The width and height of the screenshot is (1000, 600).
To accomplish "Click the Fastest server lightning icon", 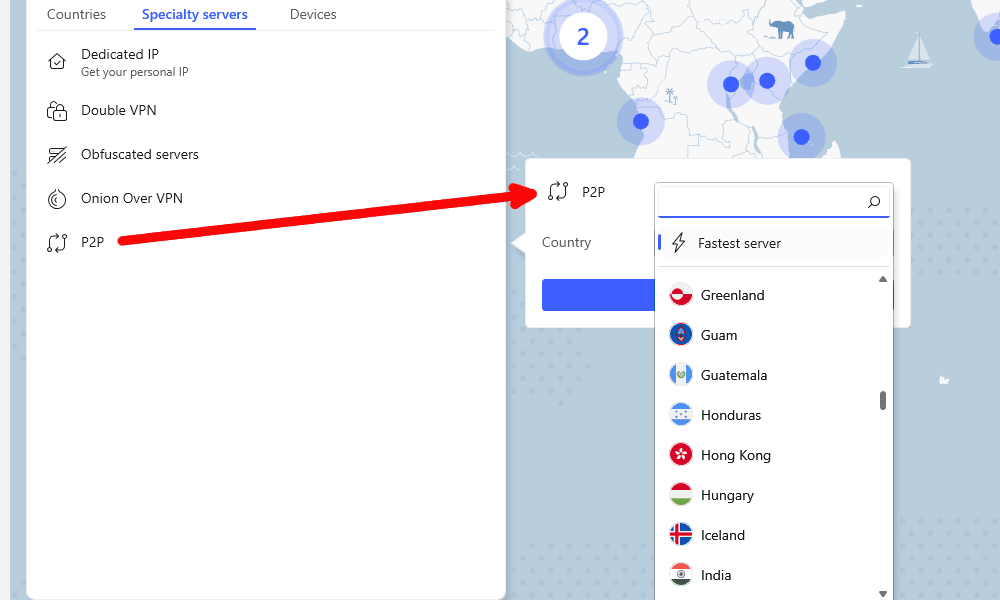I will pyautogui.click(x=679, y=243).
